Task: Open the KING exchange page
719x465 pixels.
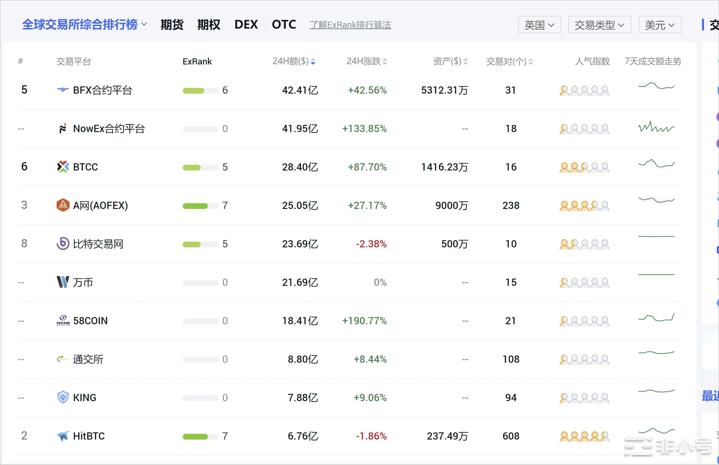Action: click(x=85, y=398)
